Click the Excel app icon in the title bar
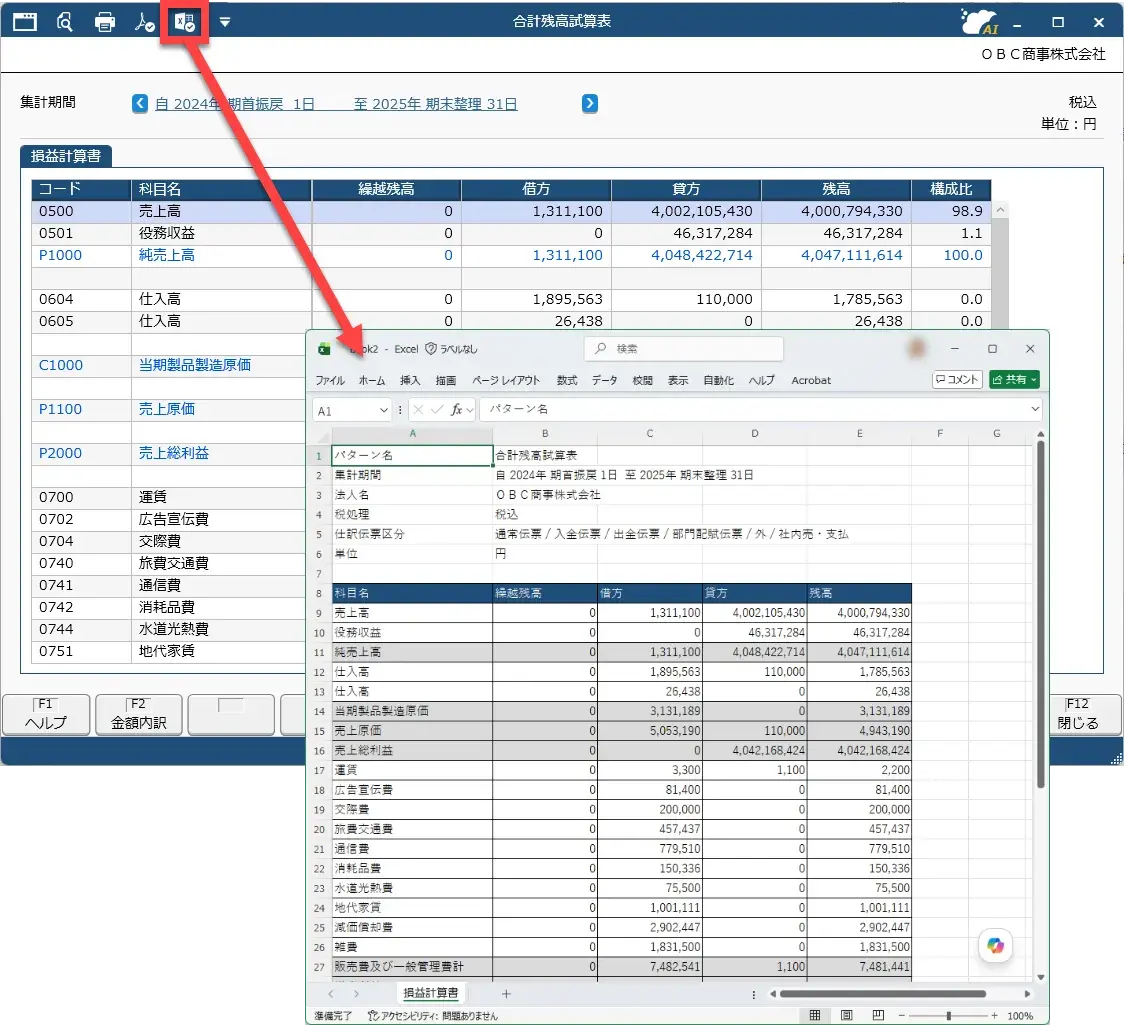1124x1025 pixels. (x=324, y=349)
